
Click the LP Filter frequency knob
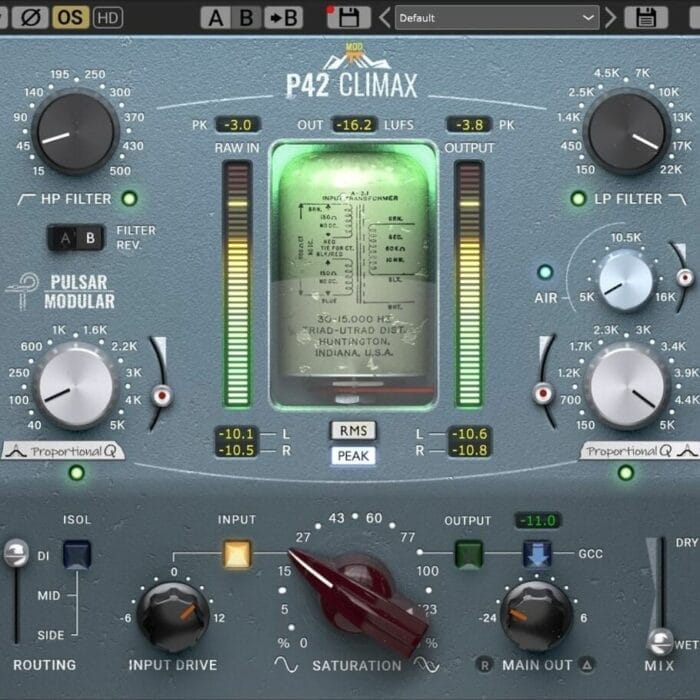[x=626, y=131]
